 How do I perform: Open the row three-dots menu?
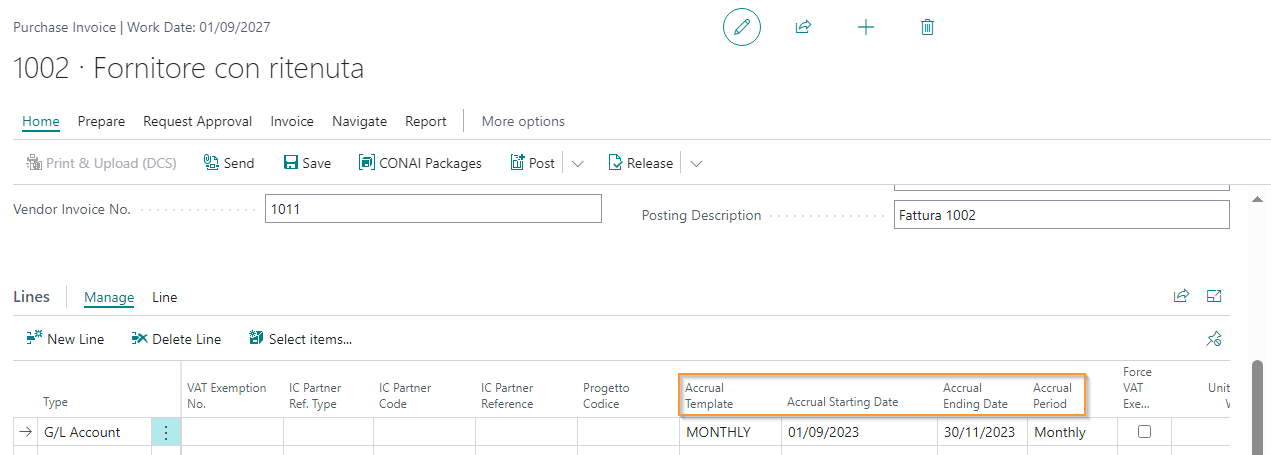166,432
